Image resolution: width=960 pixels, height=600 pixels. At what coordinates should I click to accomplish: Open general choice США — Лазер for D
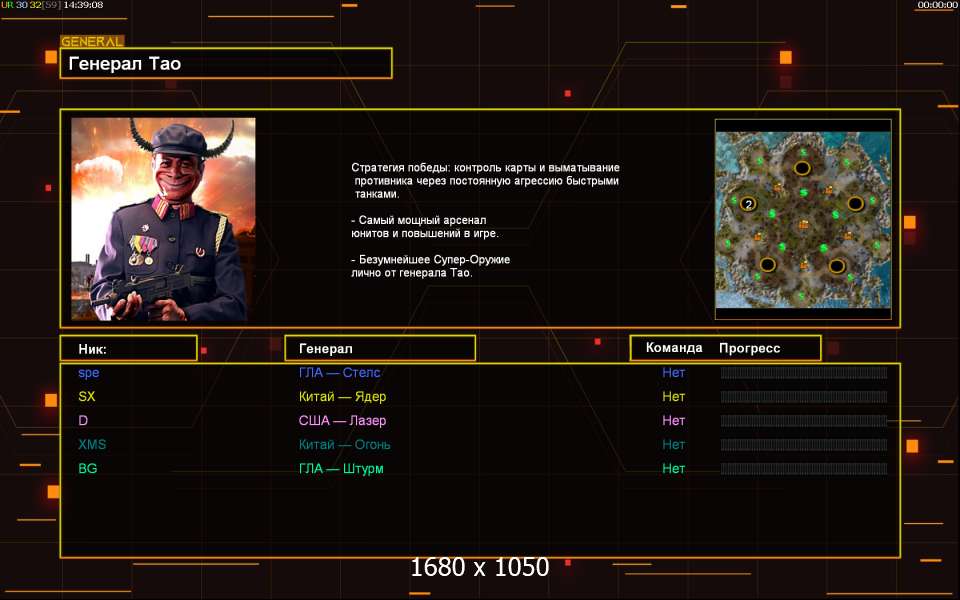[342, 421]
